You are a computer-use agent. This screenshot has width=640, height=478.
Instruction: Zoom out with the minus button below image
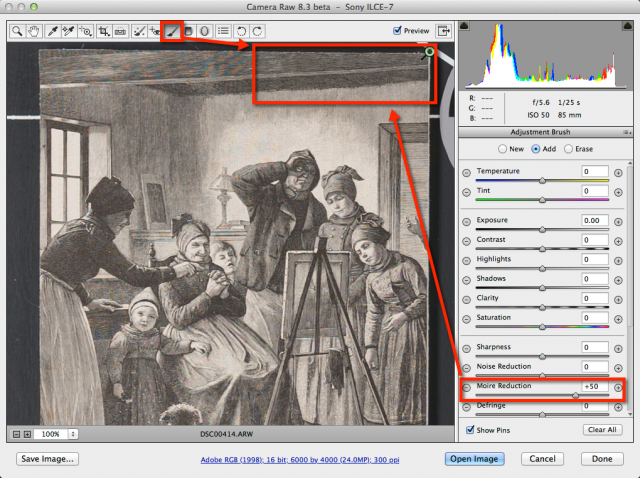(x=16, y=434)
